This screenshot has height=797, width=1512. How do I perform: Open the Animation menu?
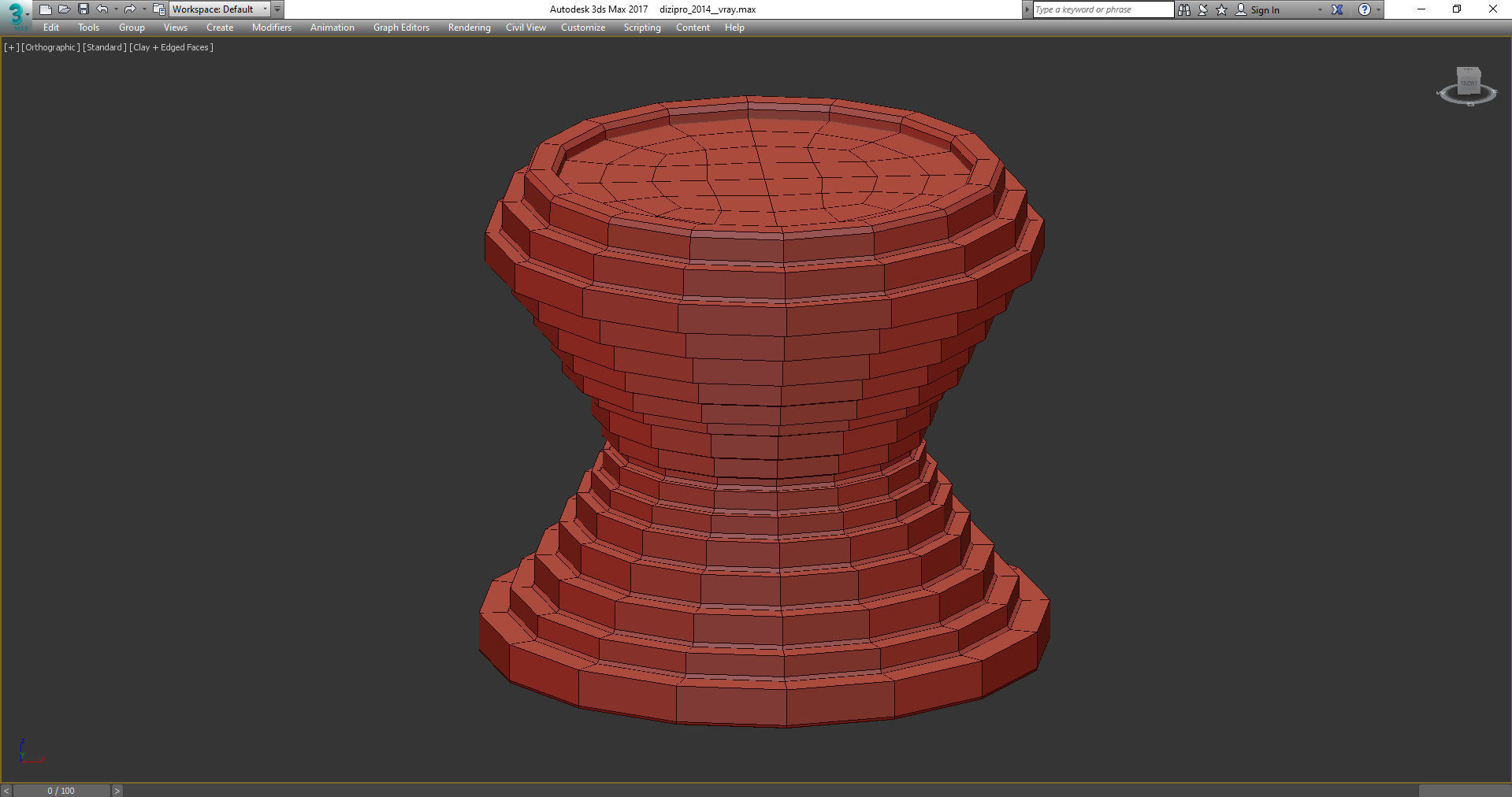[x=332, y=28]
